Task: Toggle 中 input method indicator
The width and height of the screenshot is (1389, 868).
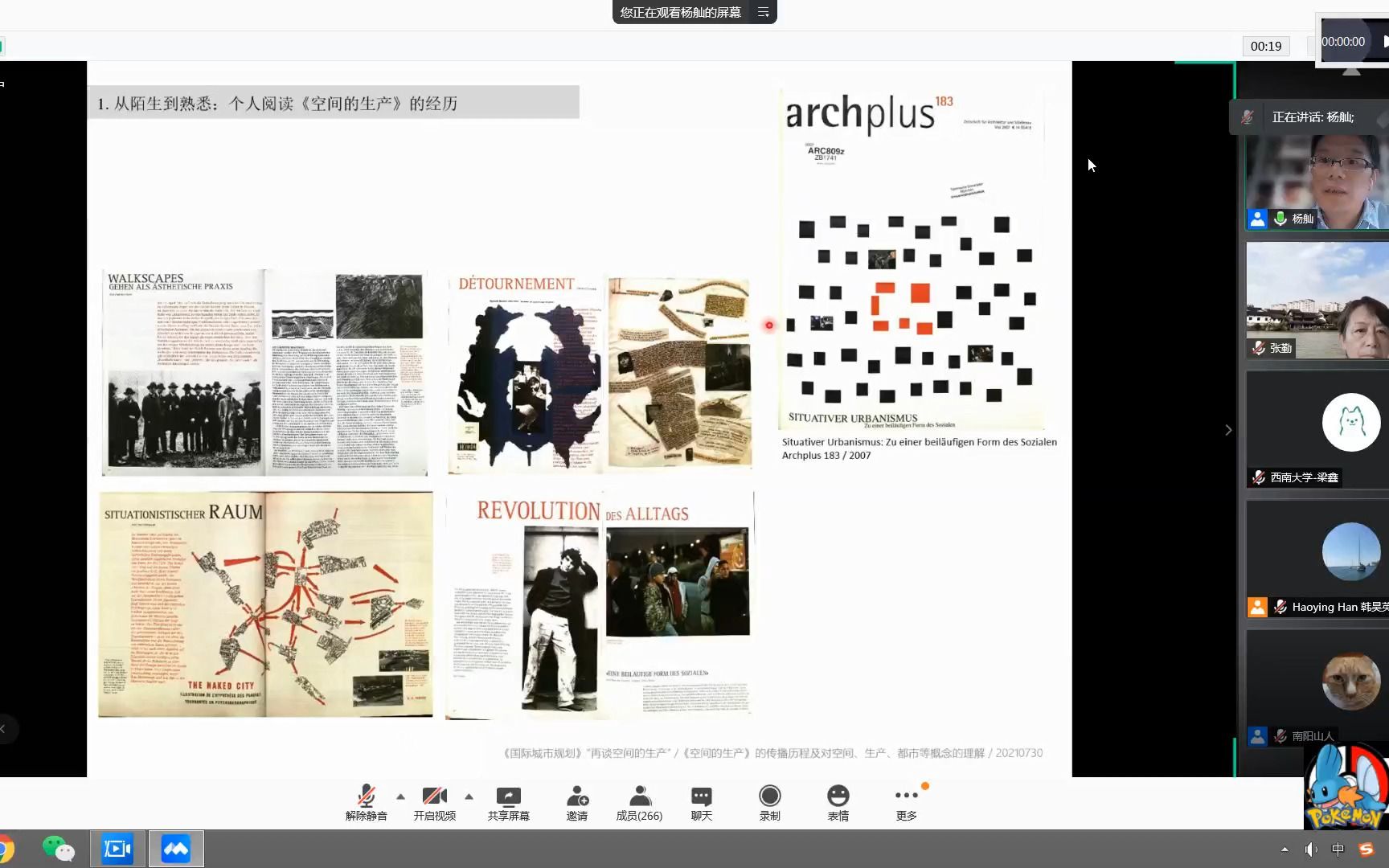Action: coord(1338,850)
